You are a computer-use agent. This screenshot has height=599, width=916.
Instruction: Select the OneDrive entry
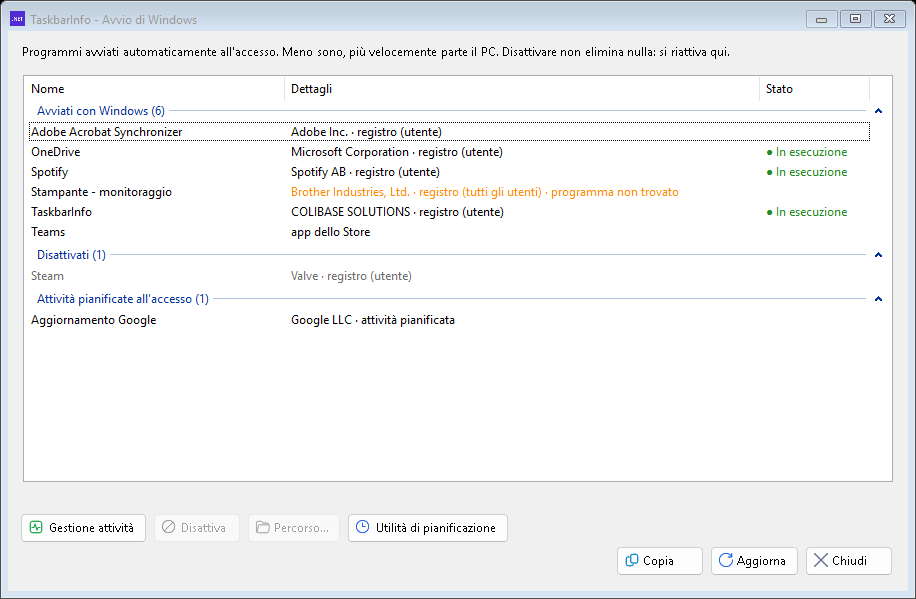[449, 152]
